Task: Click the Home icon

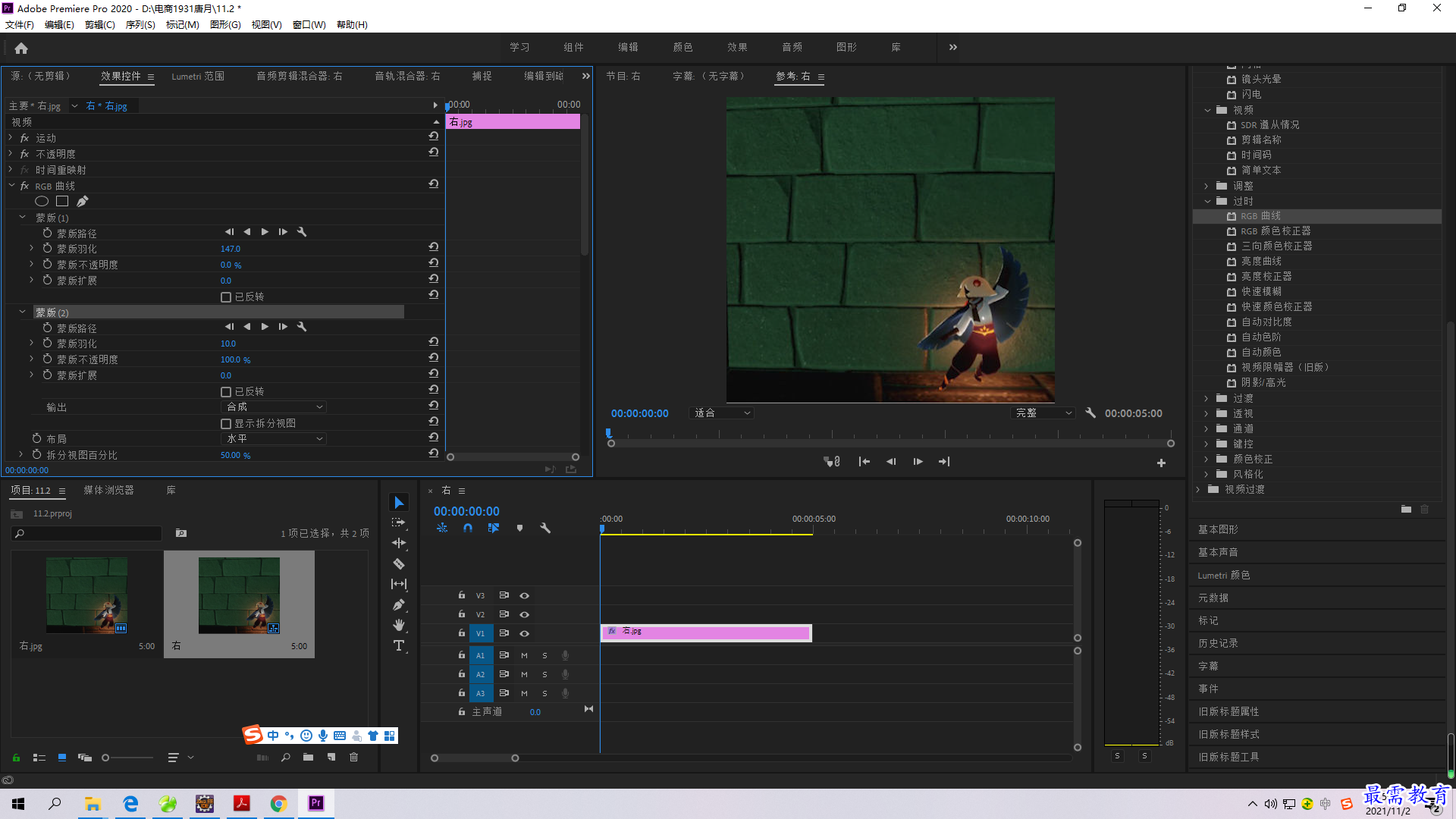Action: [x=21, y=48]
